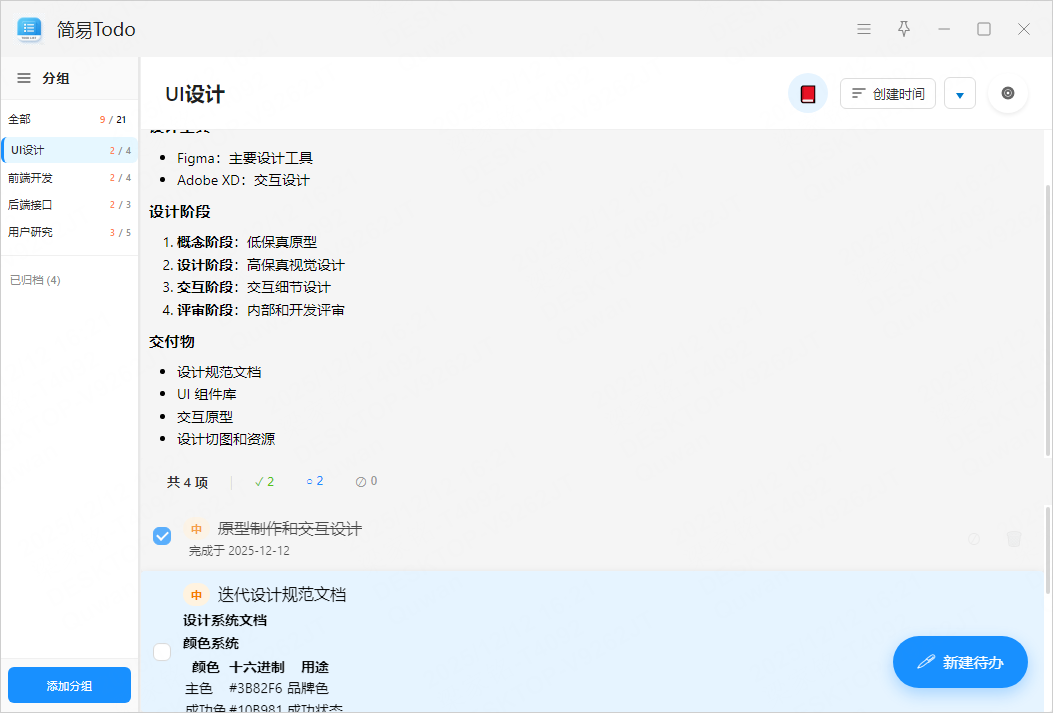Collapse the 分组 sidebar with hamburger icon
This screenshot has height=713, width=1053.
point(24,78)
